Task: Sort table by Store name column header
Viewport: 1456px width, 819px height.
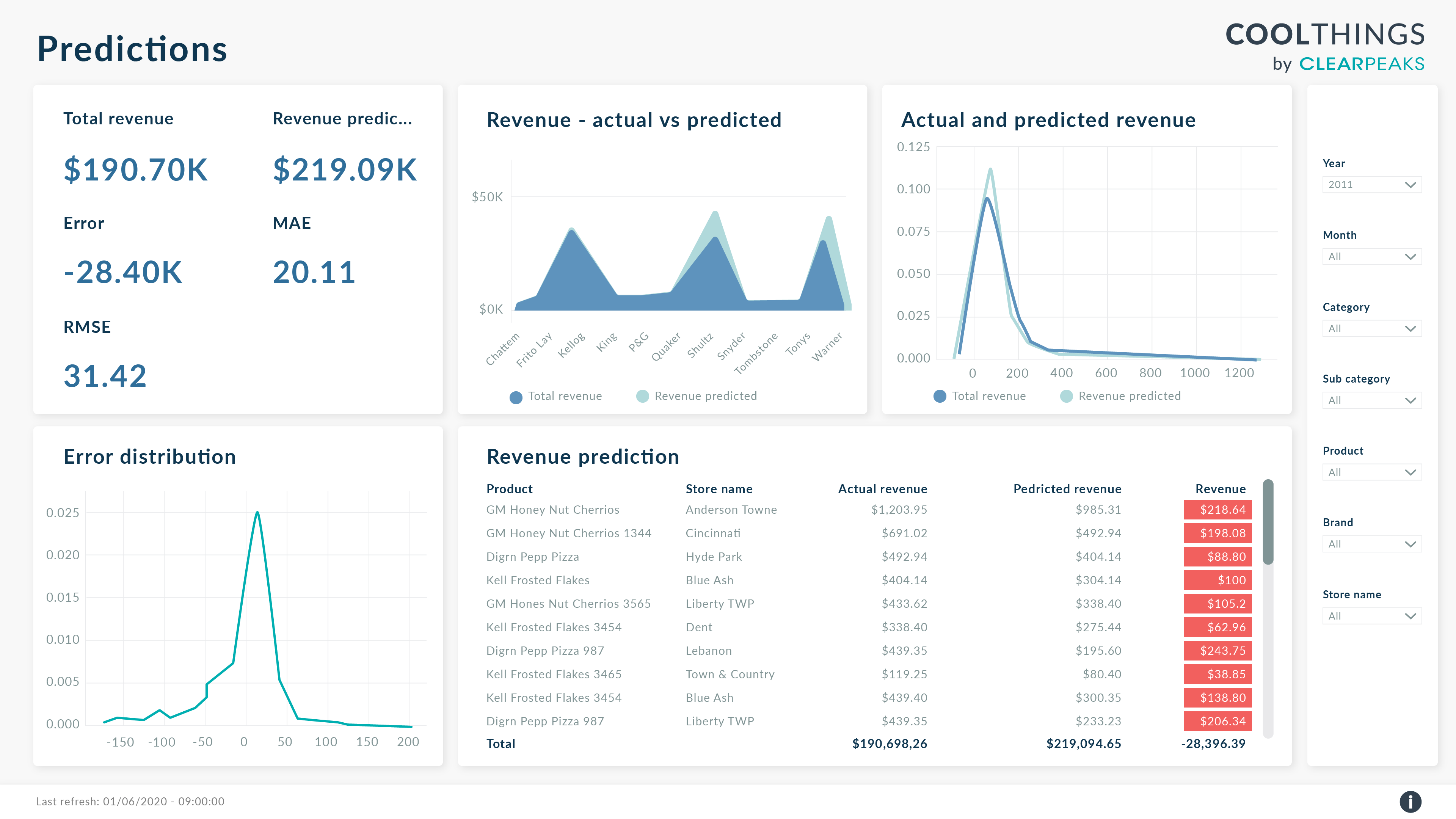Action: coord(719,489)
